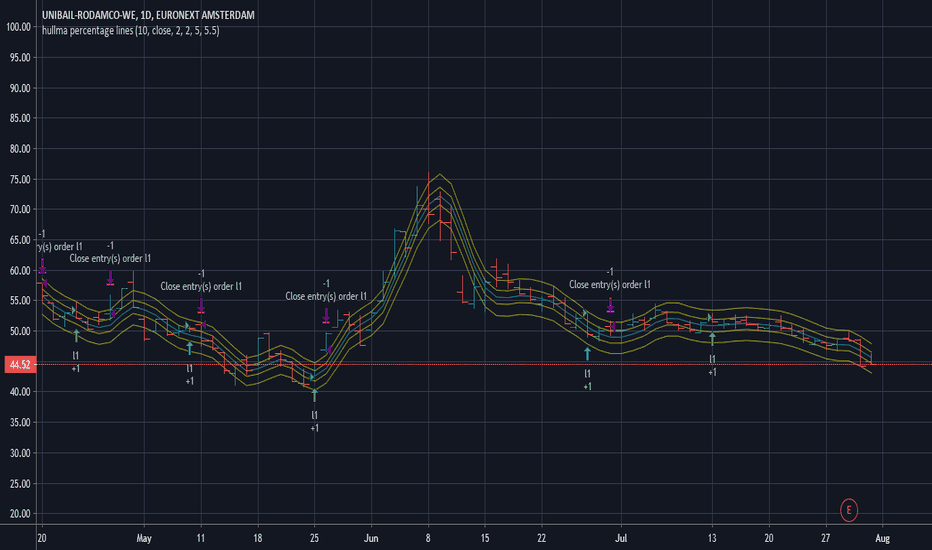The height and width of the screenshot is (550, 932).
Task: Click the 20.00 price scale label
Action: click(20, 514)
